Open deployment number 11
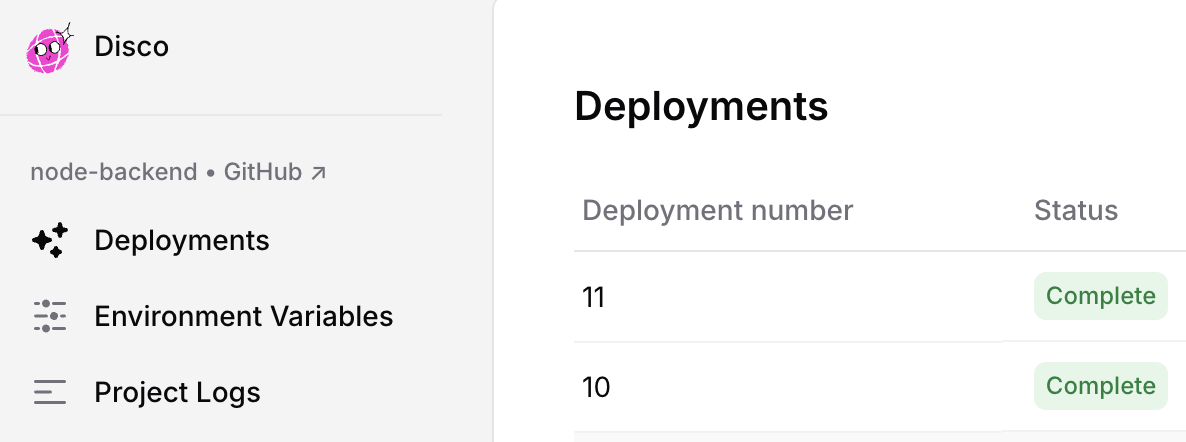Screen dimensions: 1186x442 click(594, 297)
